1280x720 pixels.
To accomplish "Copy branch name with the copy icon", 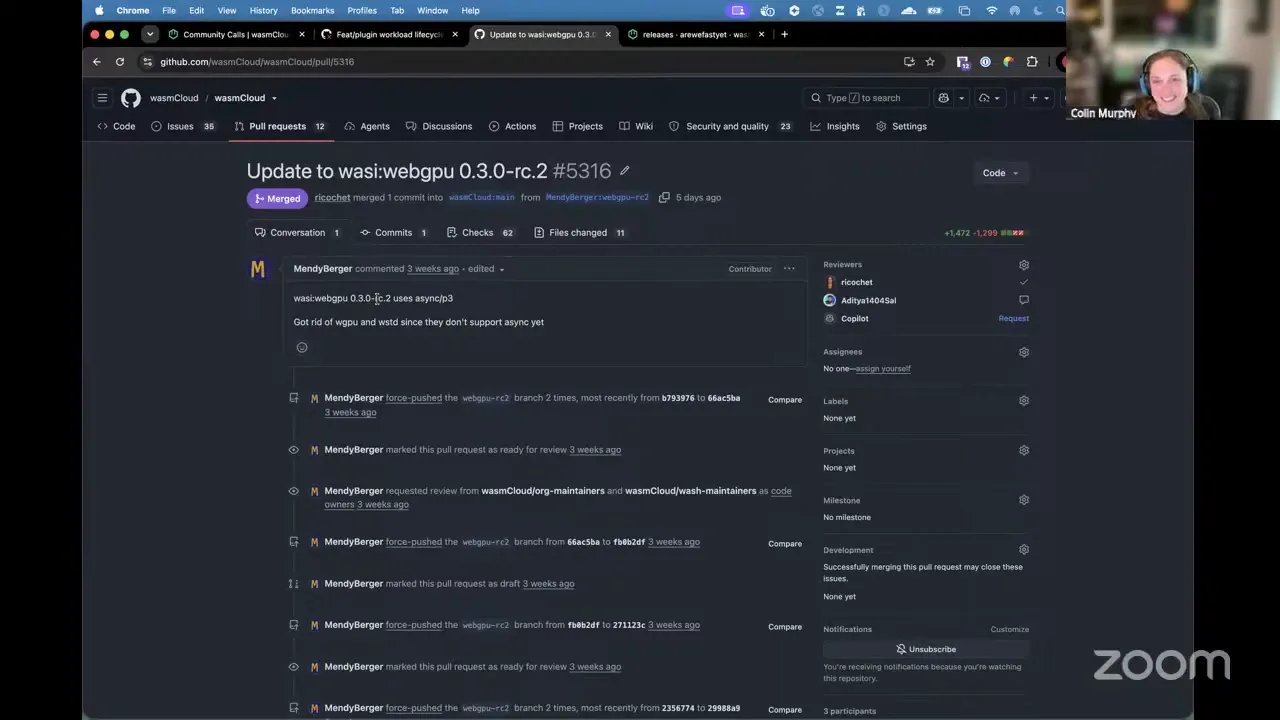I will point(664,198).
